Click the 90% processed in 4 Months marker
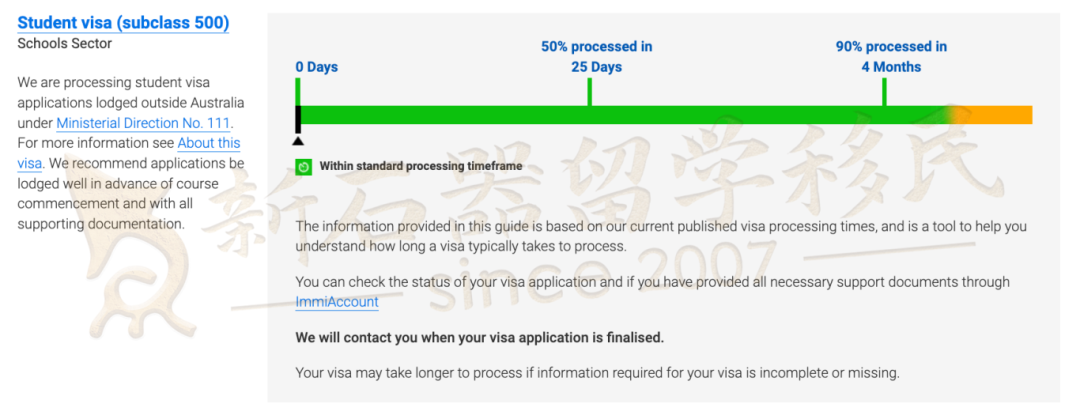1080x419 pixels. [891, 57]
